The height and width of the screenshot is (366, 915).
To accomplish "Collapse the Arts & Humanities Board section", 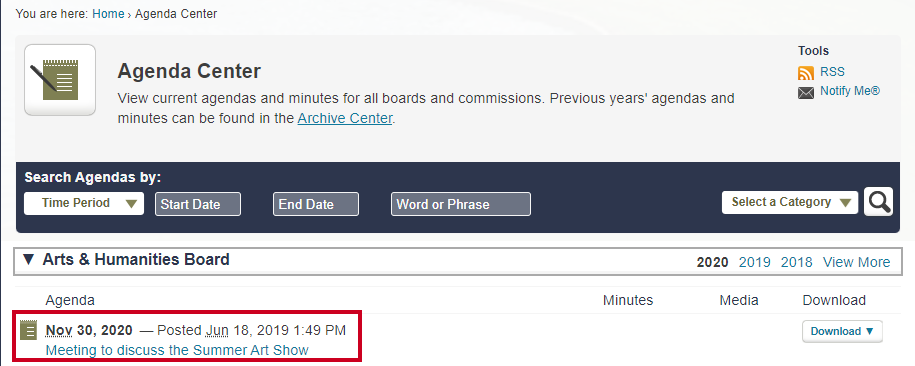I will click(x=29, y=260).
